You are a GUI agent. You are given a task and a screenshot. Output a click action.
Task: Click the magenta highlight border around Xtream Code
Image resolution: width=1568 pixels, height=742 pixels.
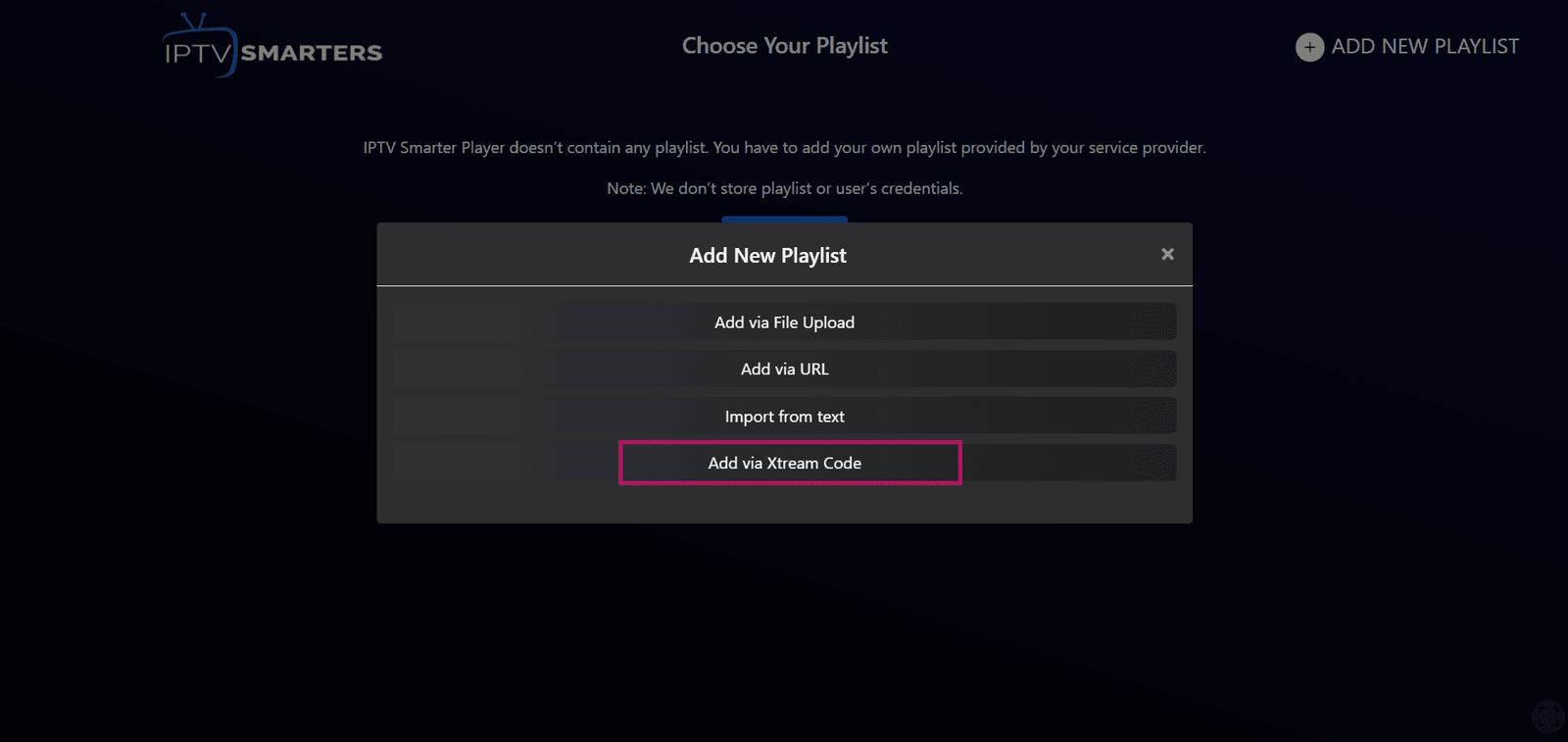pyautogui.click(x=790, y=443)
